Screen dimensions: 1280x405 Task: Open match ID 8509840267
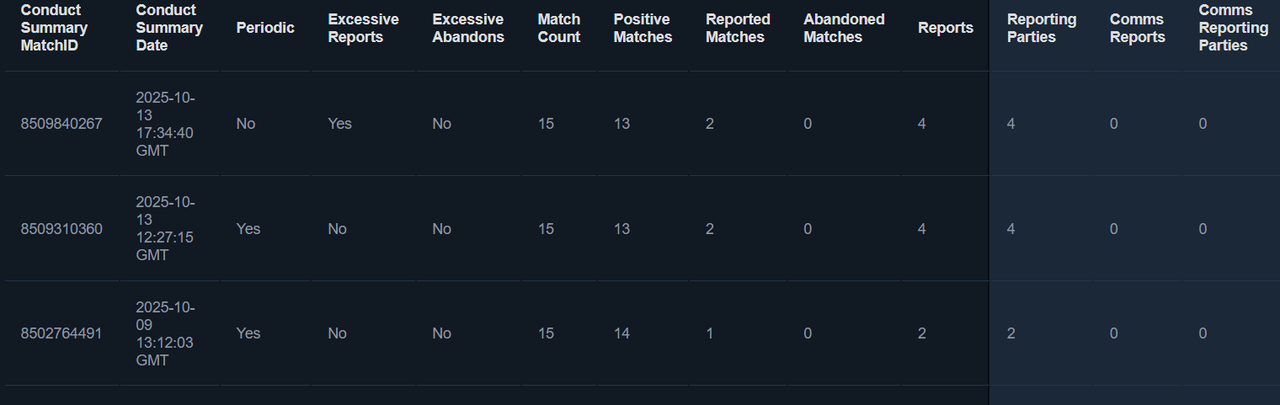(x=61, y=124)
